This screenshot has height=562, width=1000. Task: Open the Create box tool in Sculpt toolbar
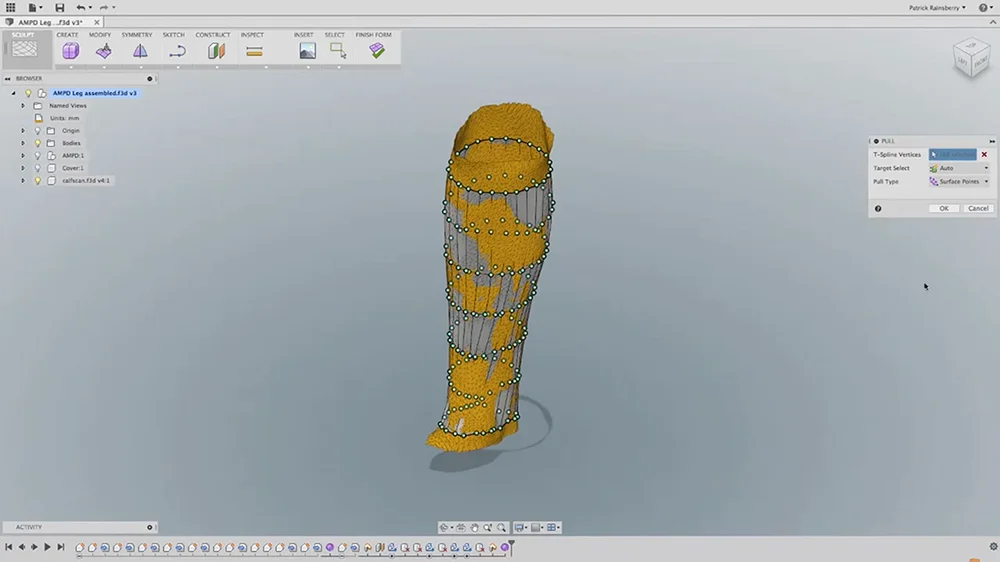70,51
